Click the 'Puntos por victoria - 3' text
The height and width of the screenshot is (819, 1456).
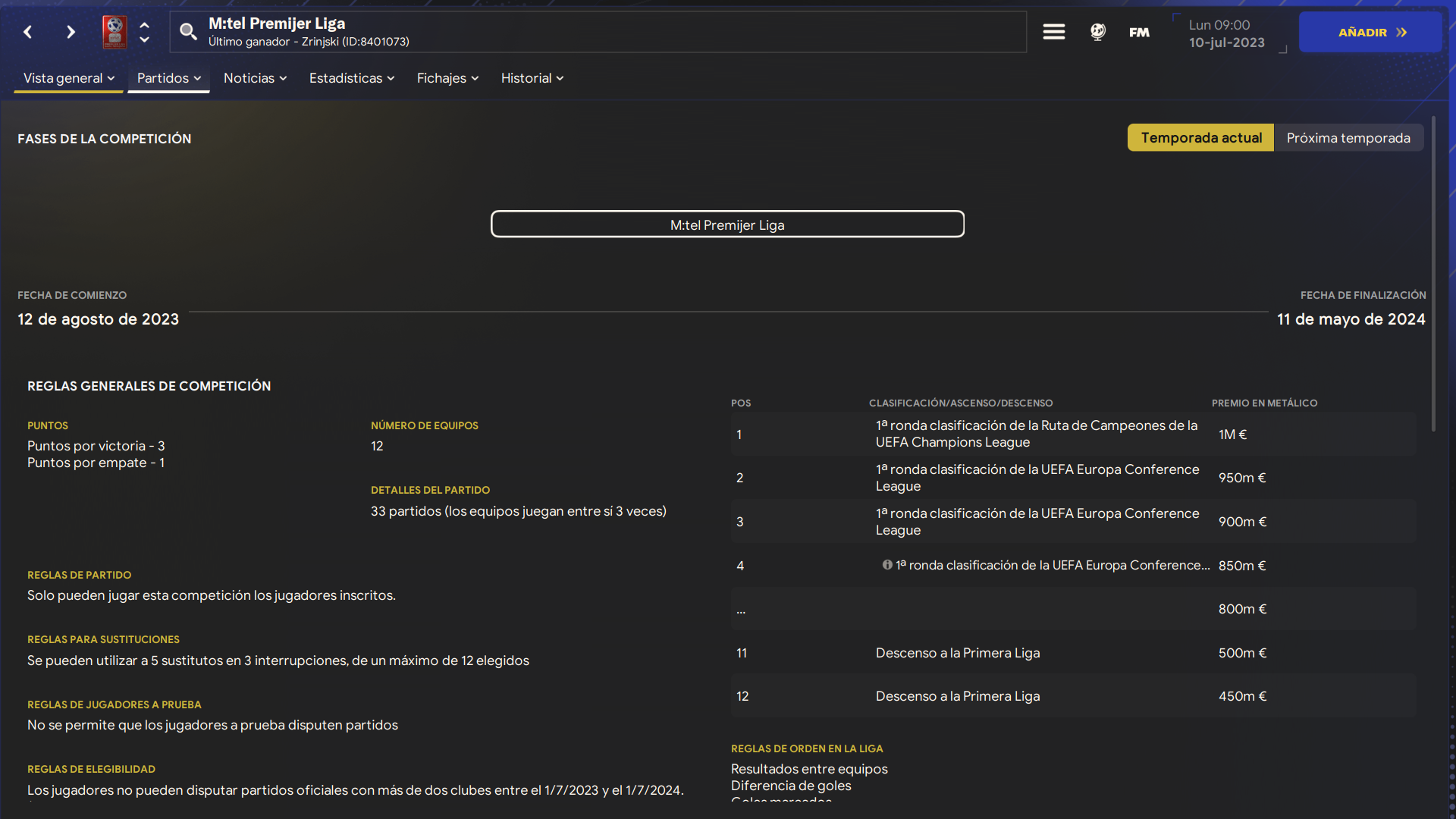pyautogui.click(x=96, y=446)
